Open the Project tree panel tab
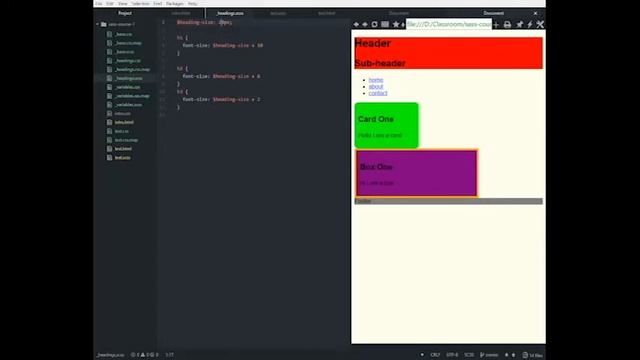This screenshot has width=640, height=360. click(125, 13)
